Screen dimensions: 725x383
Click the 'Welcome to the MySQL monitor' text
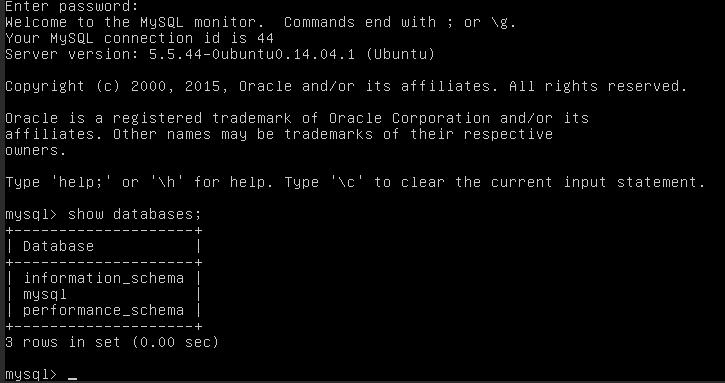coord(135,22)
